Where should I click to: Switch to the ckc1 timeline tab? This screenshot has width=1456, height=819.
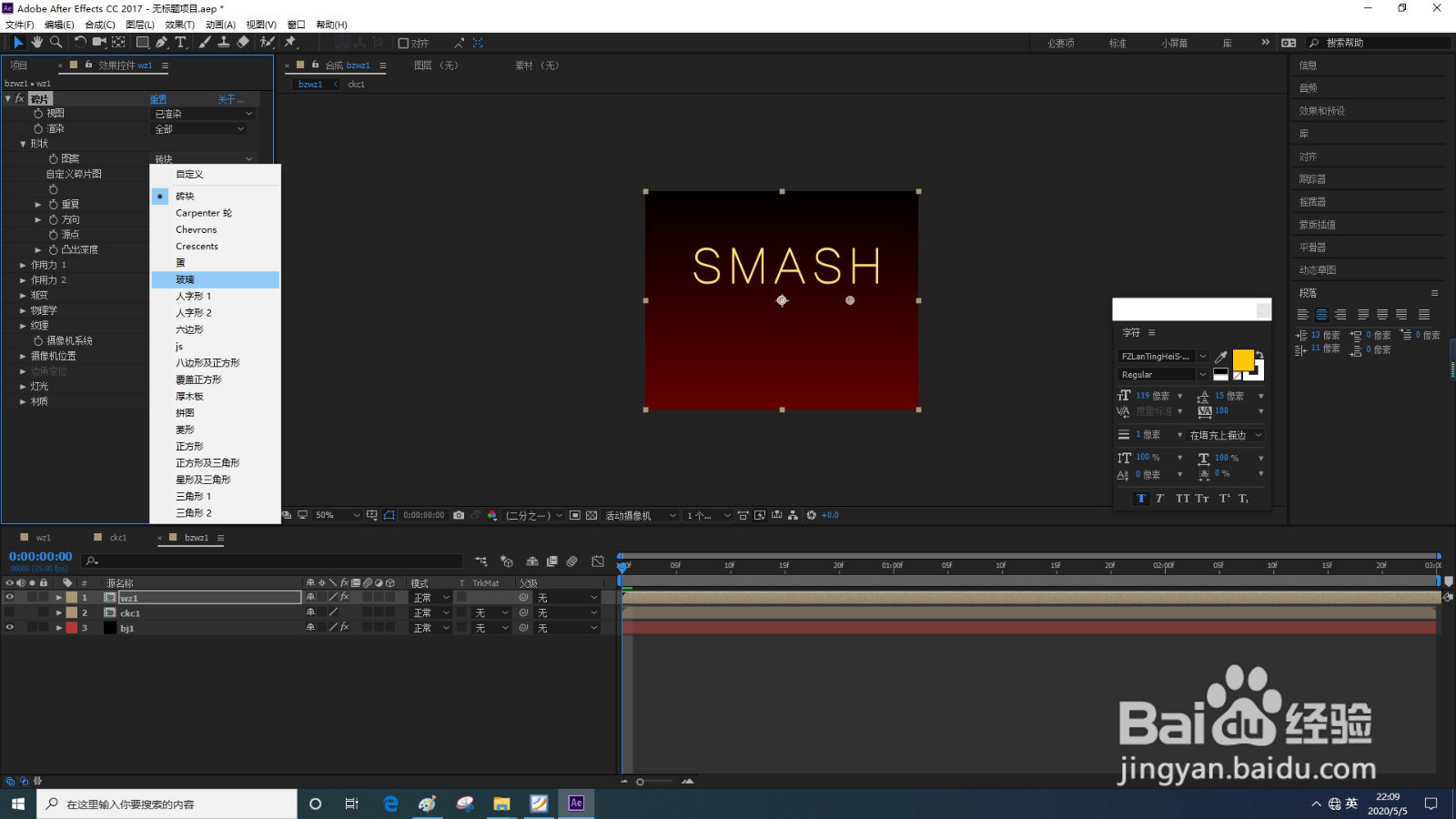click(x=118, y=538)
